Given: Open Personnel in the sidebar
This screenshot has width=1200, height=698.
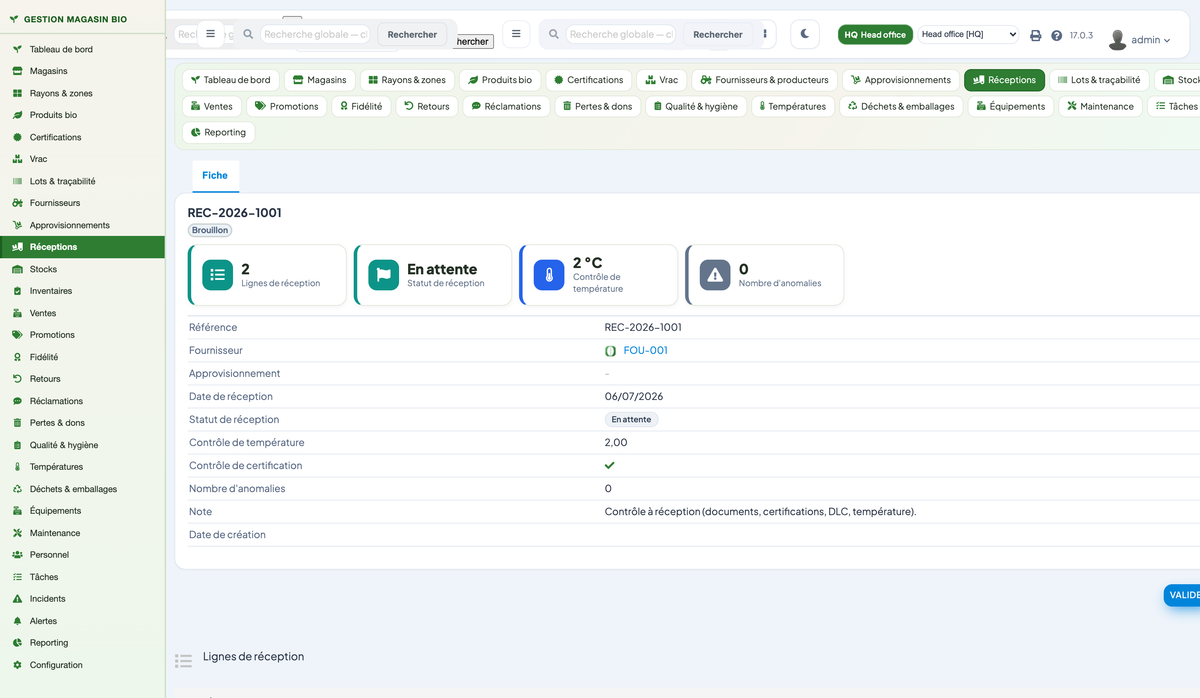Looking at the screenshot, I should (x=82, y=555).
